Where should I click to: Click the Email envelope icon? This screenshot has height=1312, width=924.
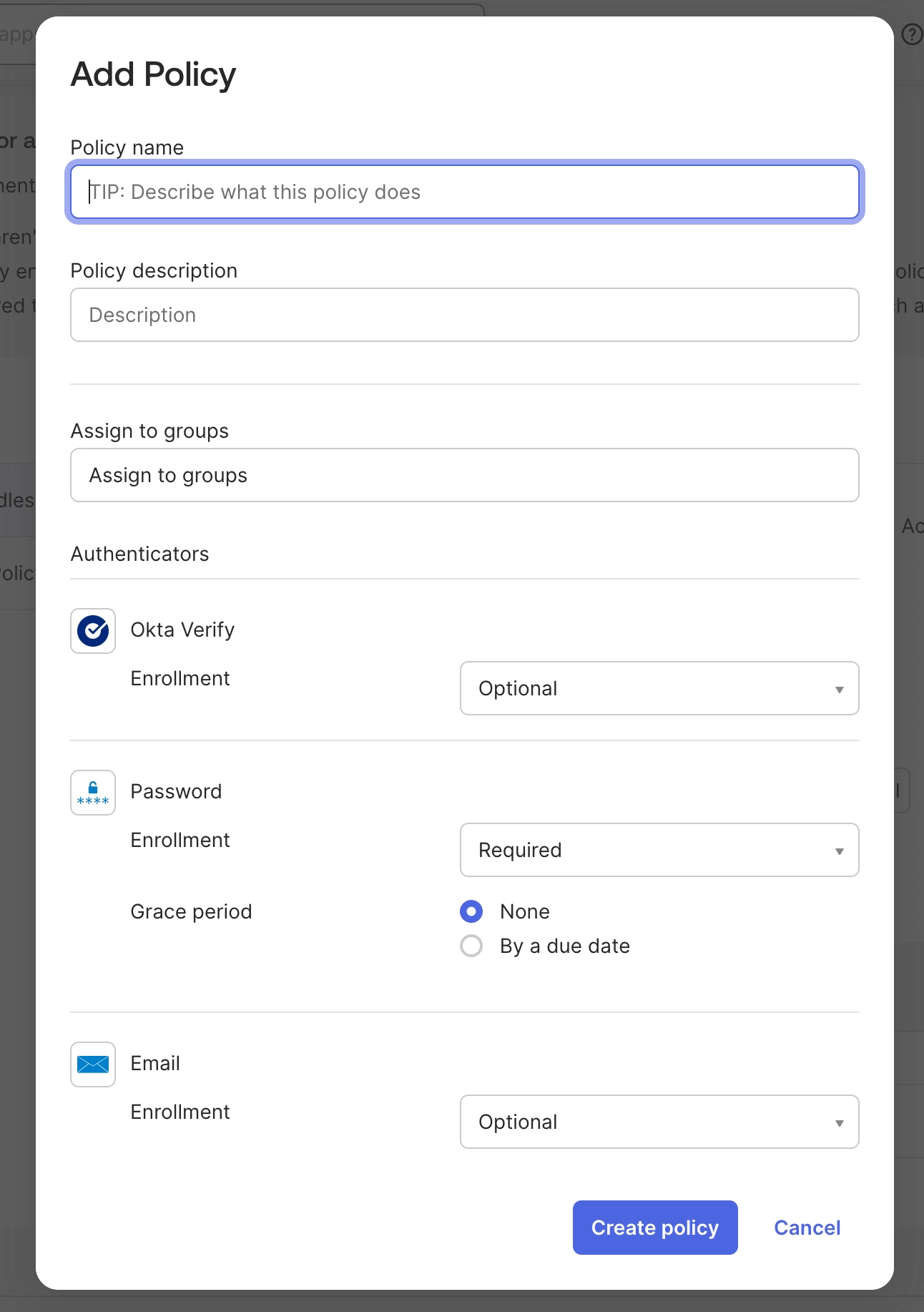point(93,1064)
